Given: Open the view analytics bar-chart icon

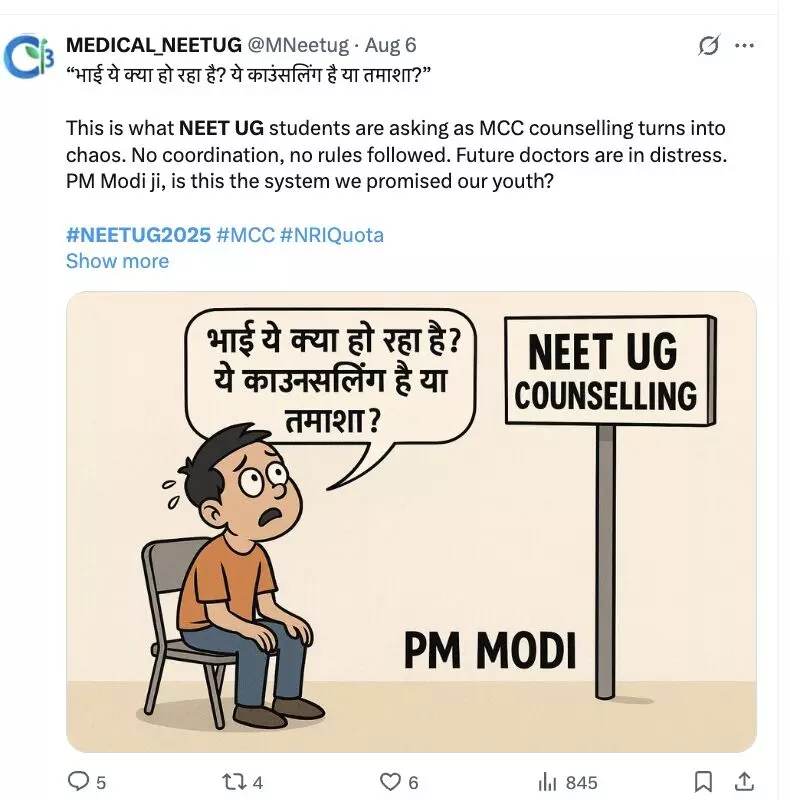Looking at the screenshot, I should coord(547,782).
